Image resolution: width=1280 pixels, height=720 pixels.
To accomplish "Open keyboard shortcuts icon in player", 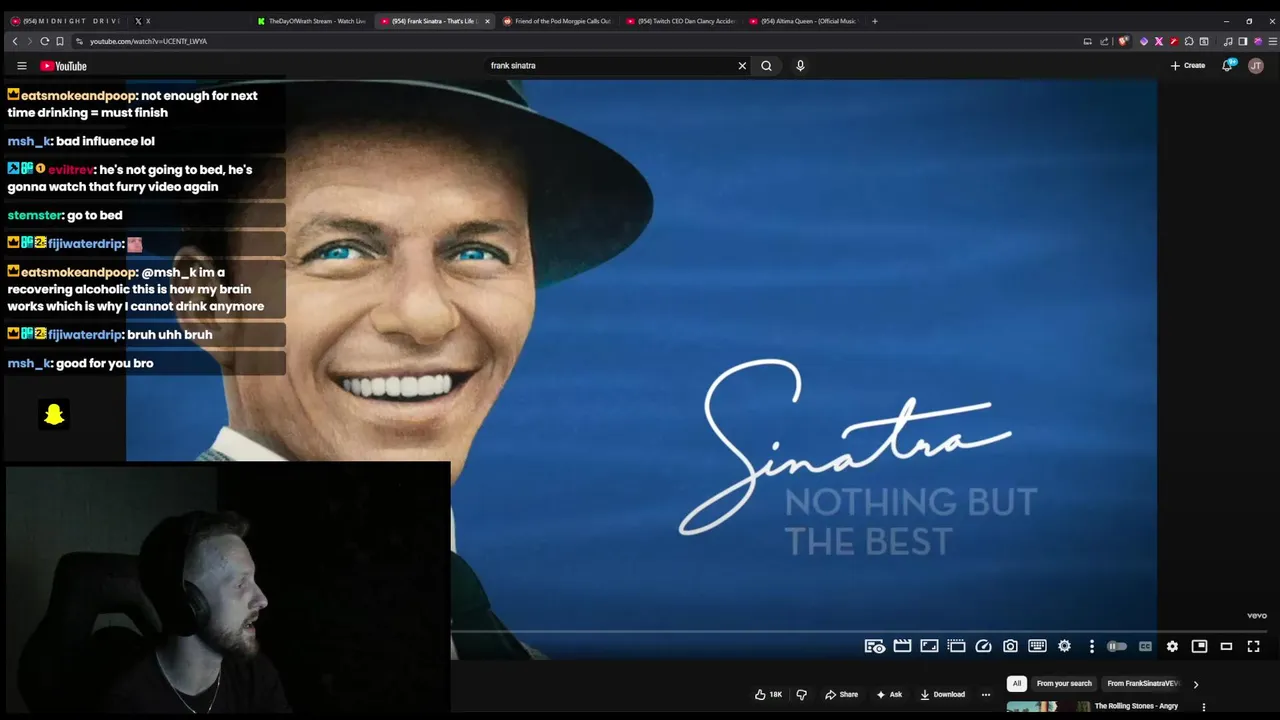I will [x=1037, y=646].
